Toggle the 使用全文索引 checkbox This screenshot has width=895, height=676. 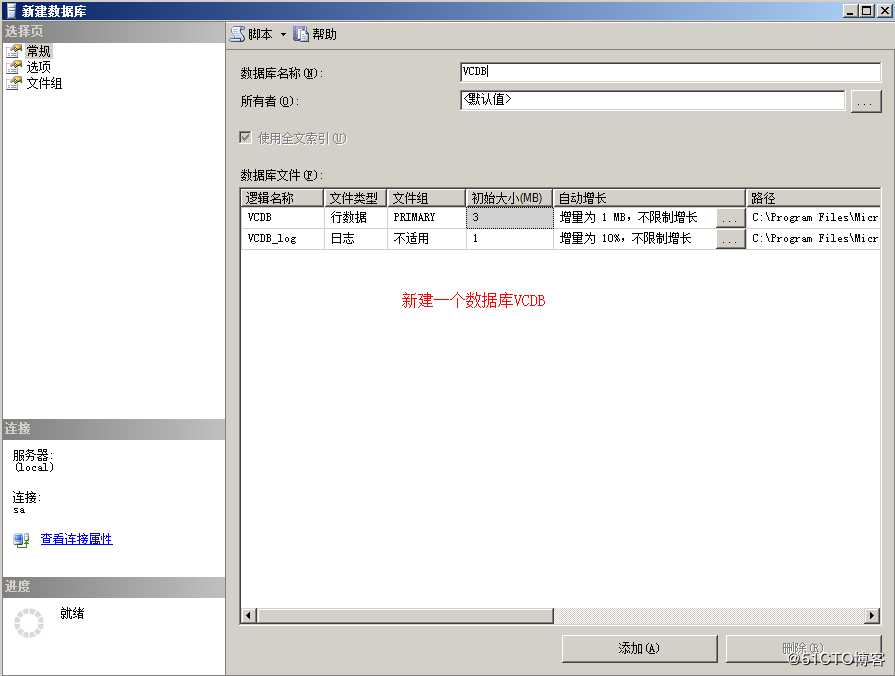[x=245, y=138]
